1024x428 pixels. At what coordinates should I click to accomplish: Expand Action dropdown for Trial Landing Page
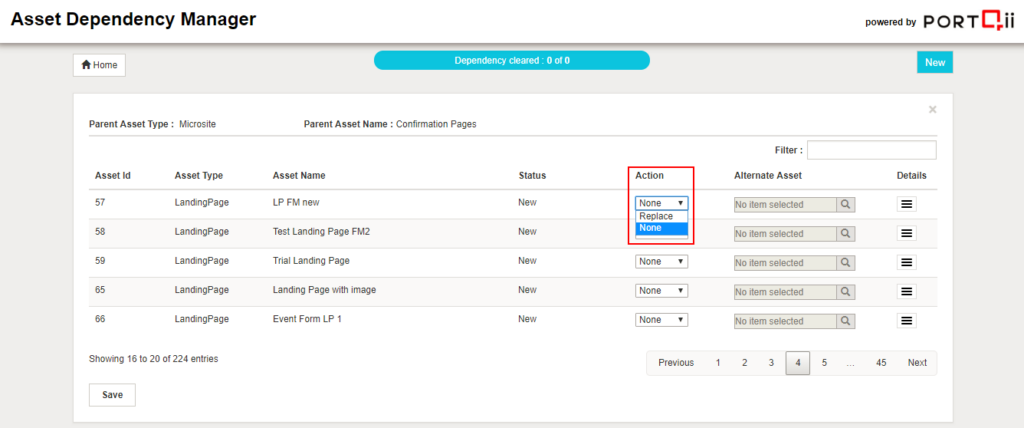pos(661,262)
